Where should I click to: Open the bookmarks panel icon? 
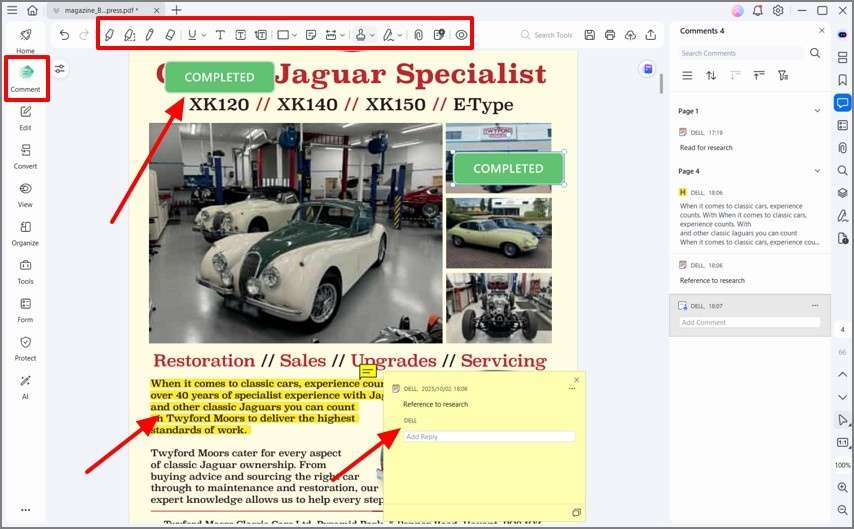coord(842,80)
